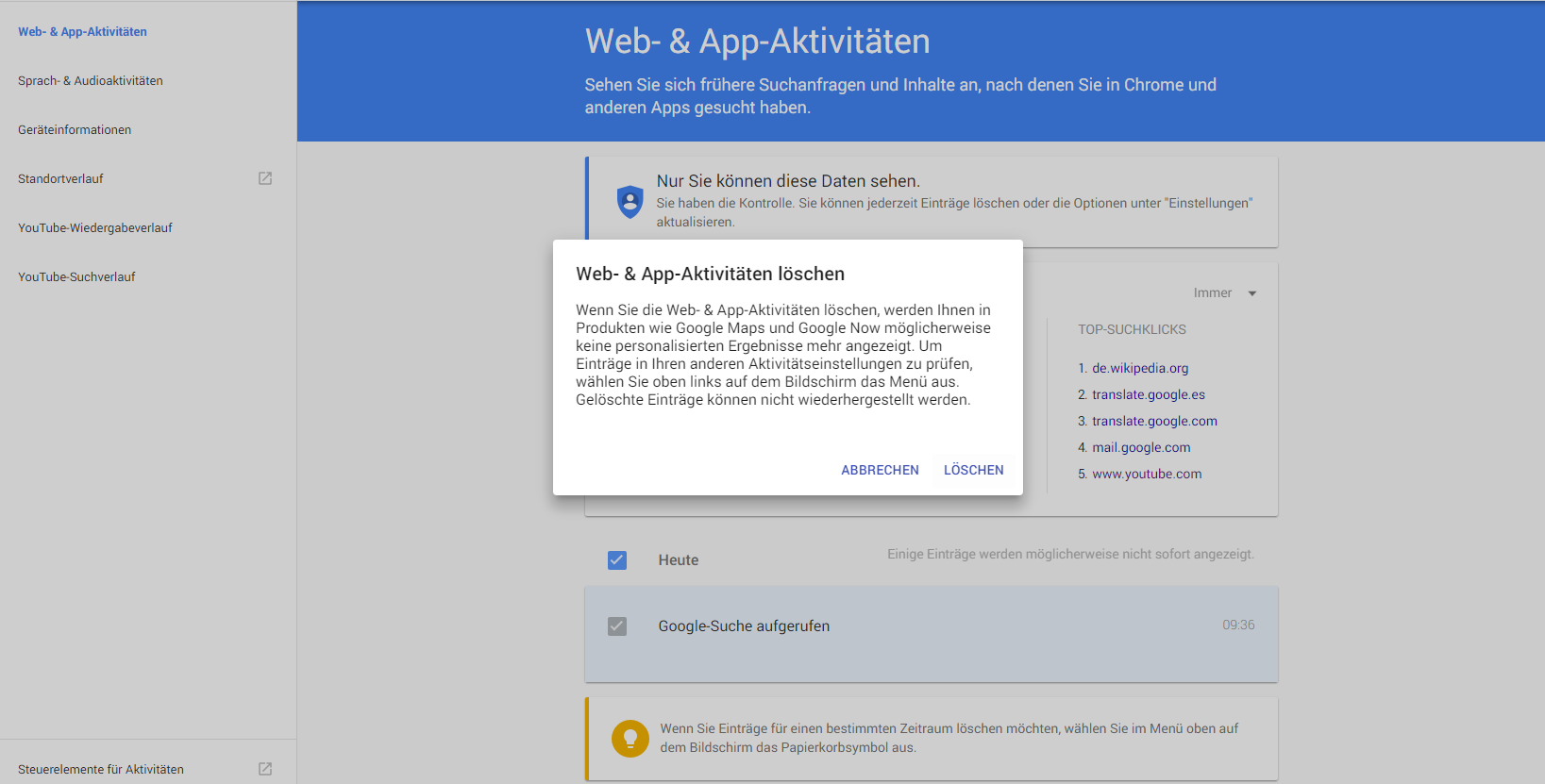
Task: Open translate.google.com link
Action: tap(1154, 421)
